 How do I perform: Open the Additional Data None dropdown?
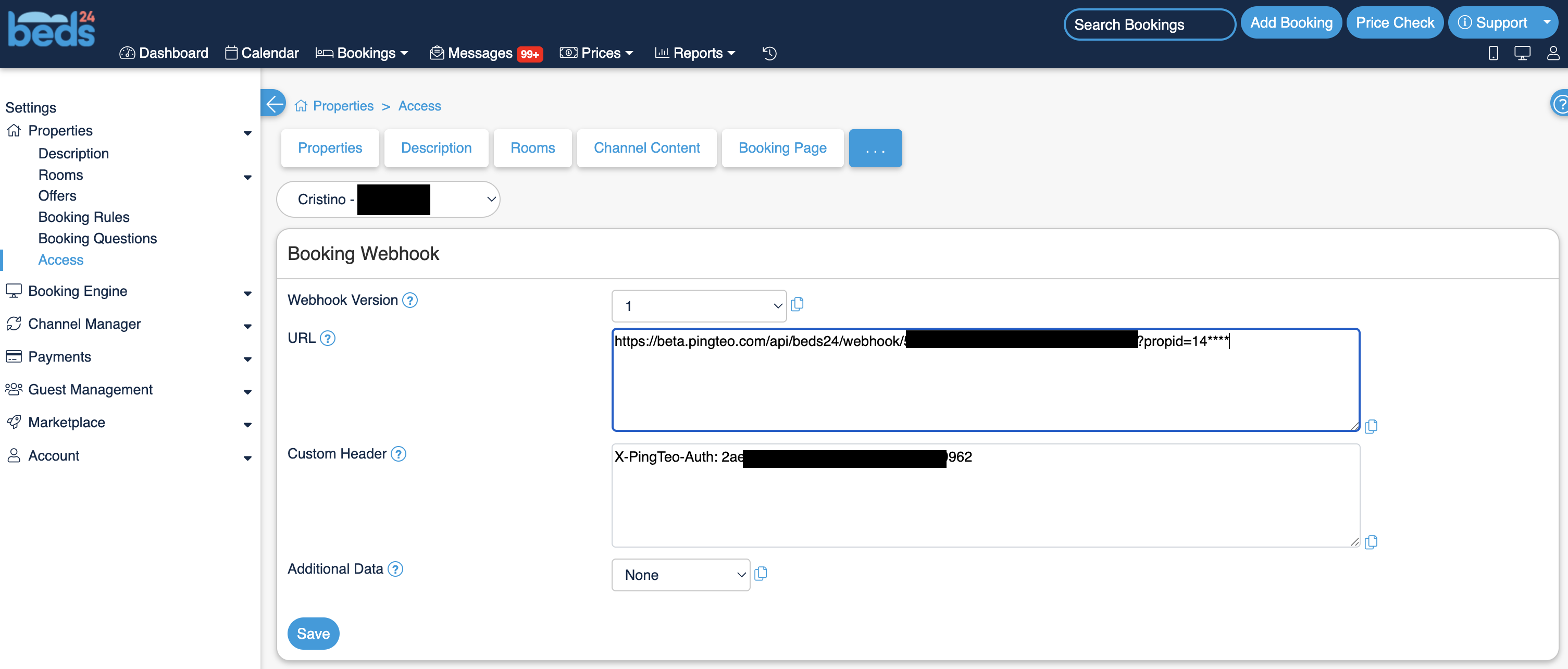680,575
